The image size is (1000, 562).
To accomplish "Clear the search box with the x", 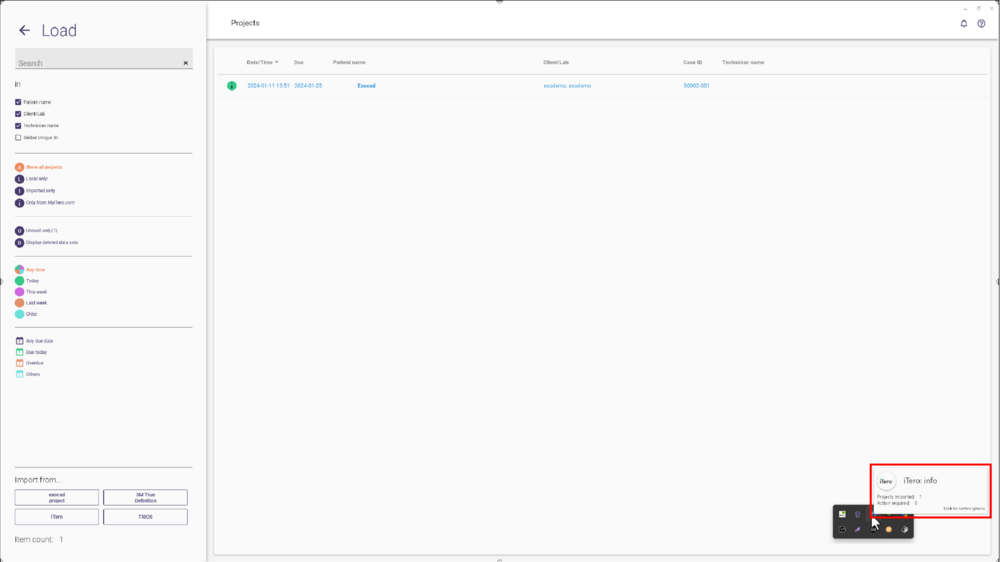I will (186, 63).
